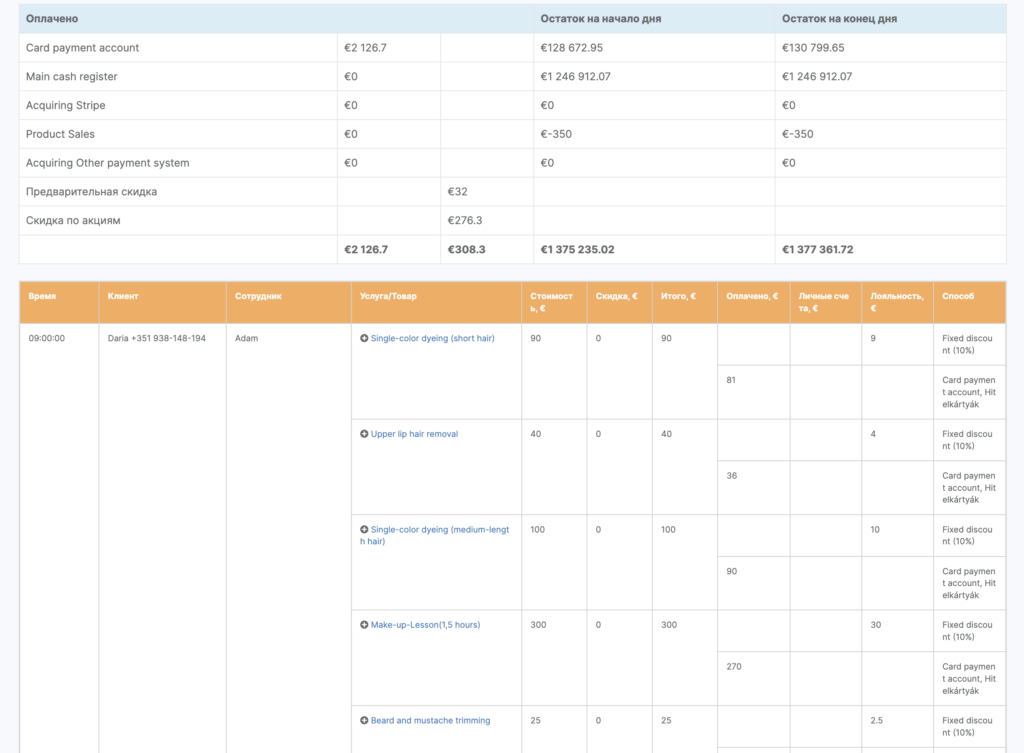Image resolution: width=1024 pixels, height=753 pixels.
Task: Click the €276.3 promo discount value
Action: click(464, 220)
